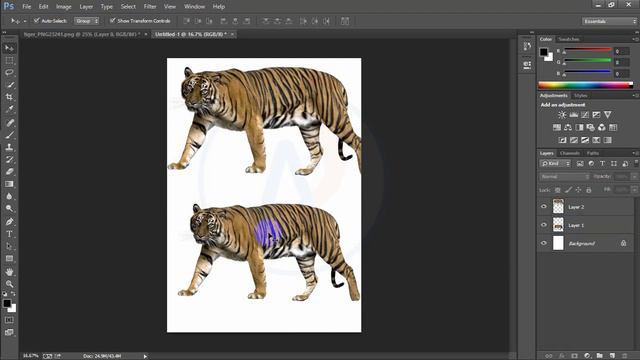Toggle lock transparent pixels
The height and width of the screenshot is (360, 640).
click(x=557, y=190)
